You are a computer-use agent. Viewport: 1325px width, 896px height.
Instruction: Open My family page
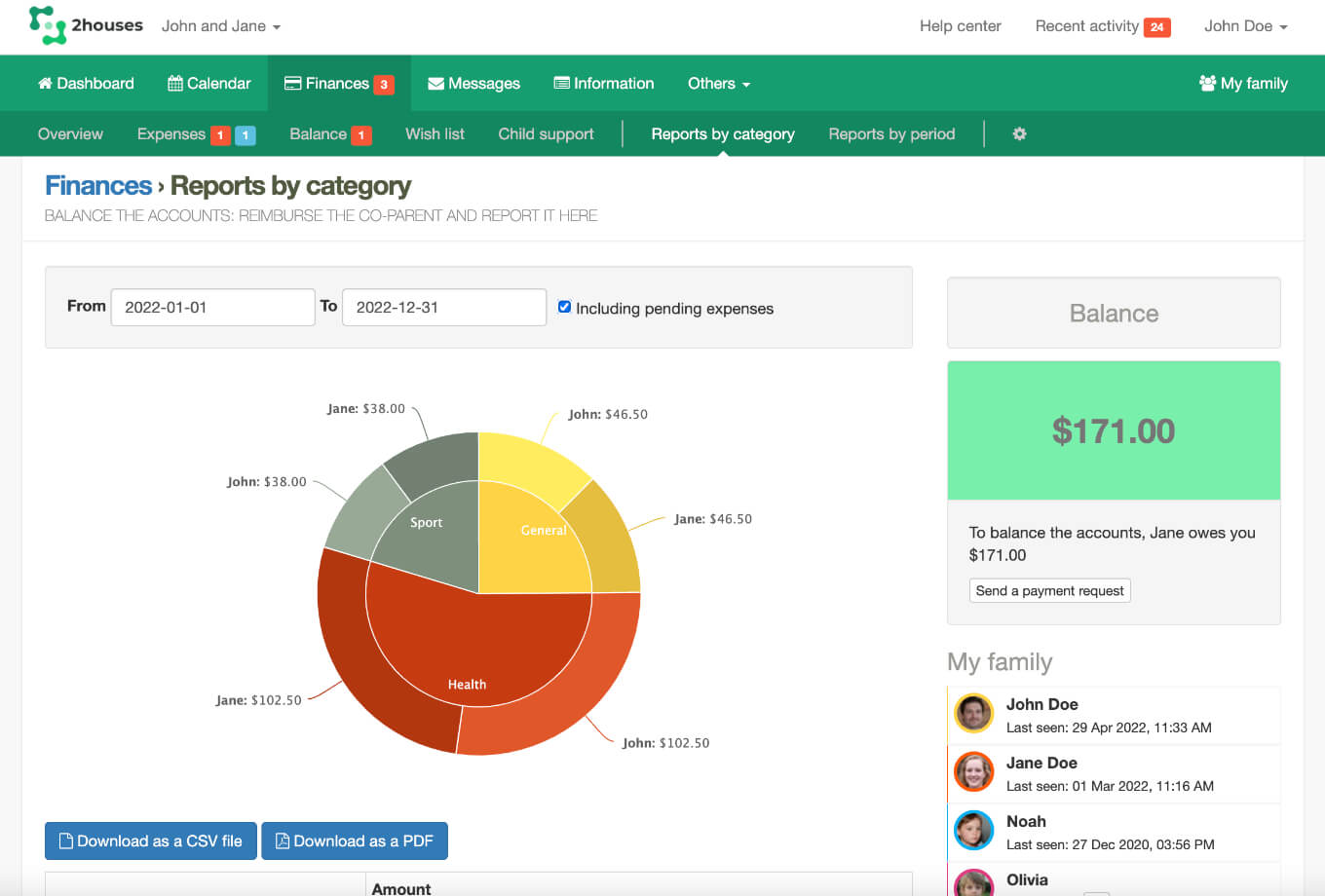[1243, 84]
